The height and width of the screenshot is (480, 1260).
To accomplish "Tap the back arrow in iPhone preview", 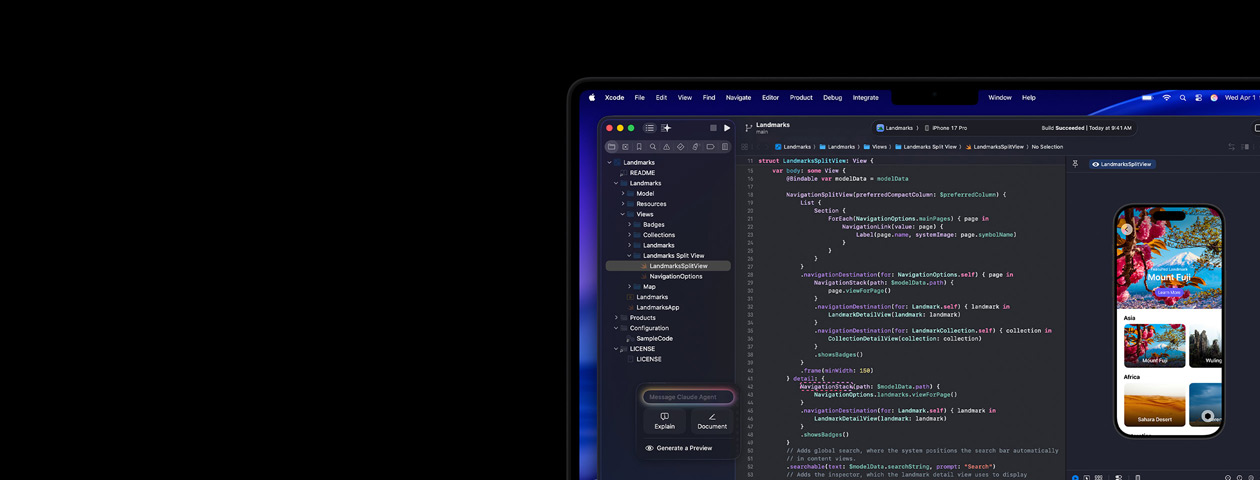I will click(1127, 229).
